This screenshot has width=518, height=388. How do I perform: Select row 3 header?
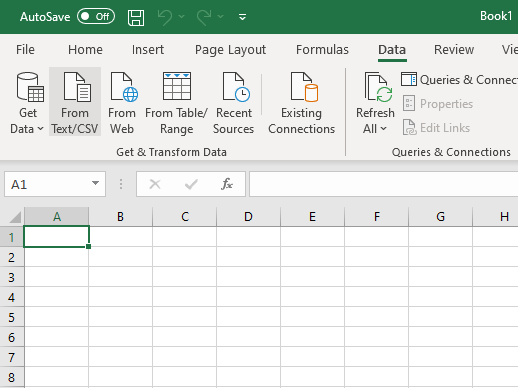pos(12,277)
